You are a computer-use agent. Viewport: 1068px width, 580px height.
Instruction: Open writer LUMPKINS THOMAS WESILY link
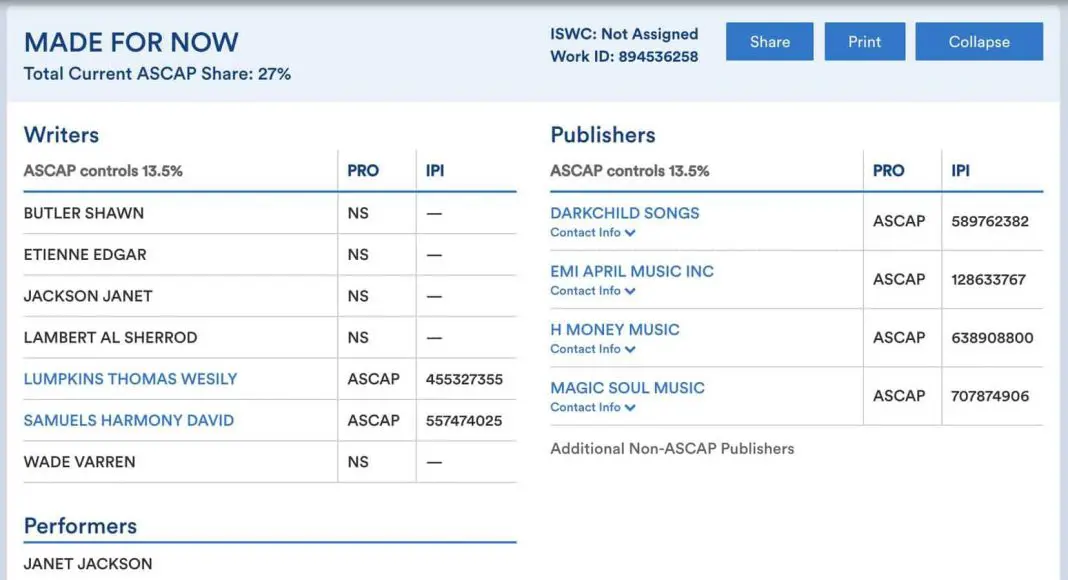pos(130,379)
